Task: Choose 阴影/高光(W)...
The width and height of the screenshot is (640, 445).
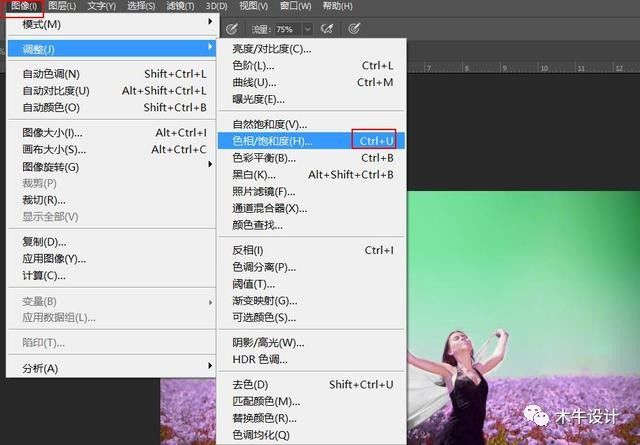Action: pyautogui.click(x=311, y=343)
